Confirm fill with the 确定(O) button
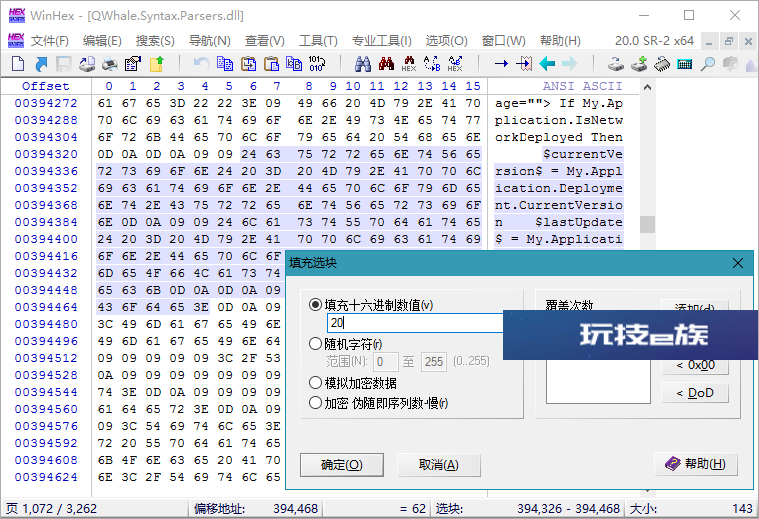759x519 pixels. tap(342, 465)
